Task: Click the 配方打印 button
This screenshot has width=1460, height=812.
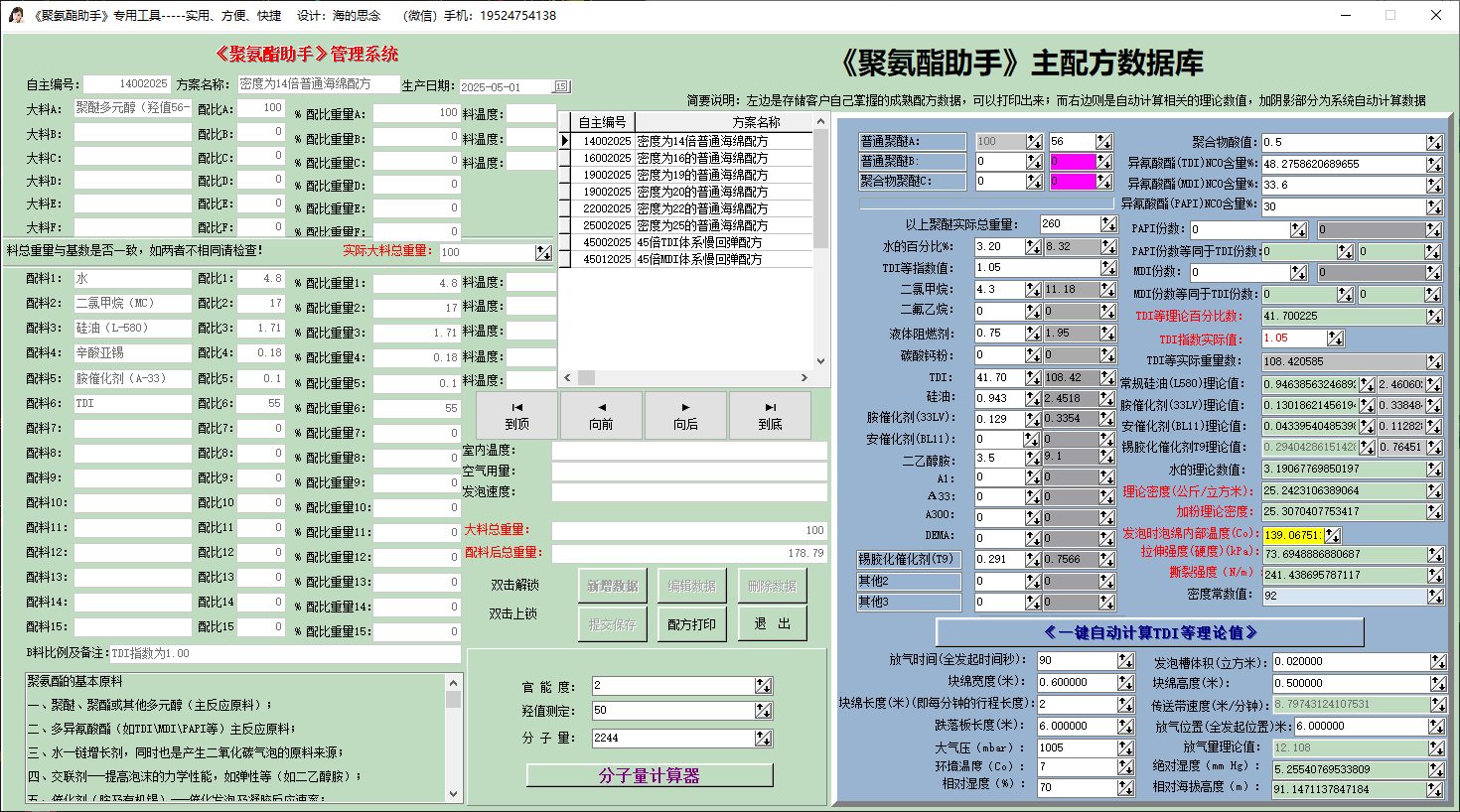Action: [x=691, y=624]
